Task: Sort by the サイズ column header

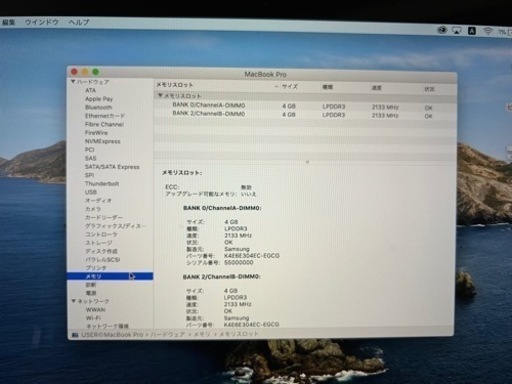Action: pos(290,87)
